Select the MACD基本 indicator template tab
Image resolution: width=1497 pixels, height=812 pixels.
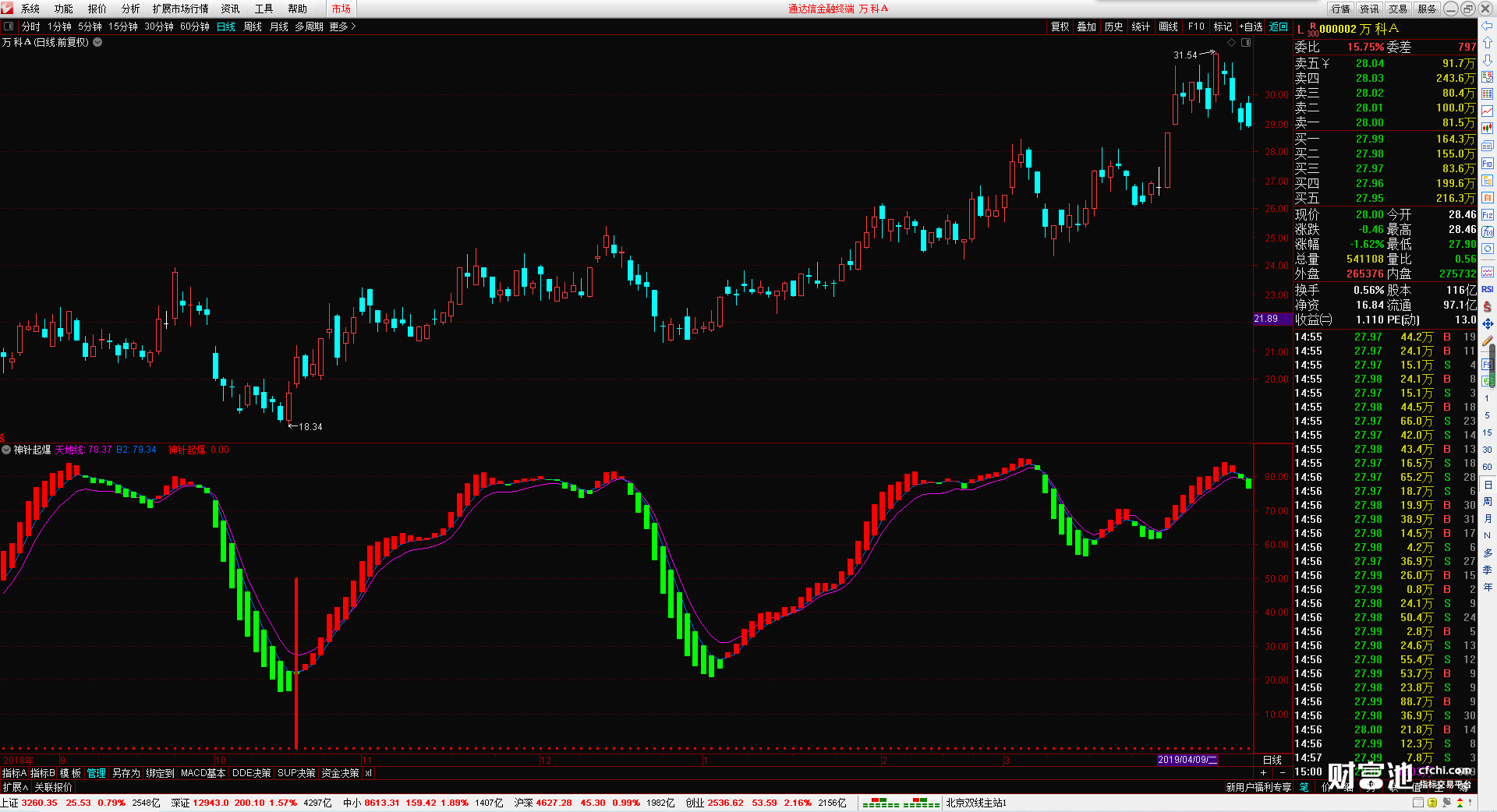203,773
